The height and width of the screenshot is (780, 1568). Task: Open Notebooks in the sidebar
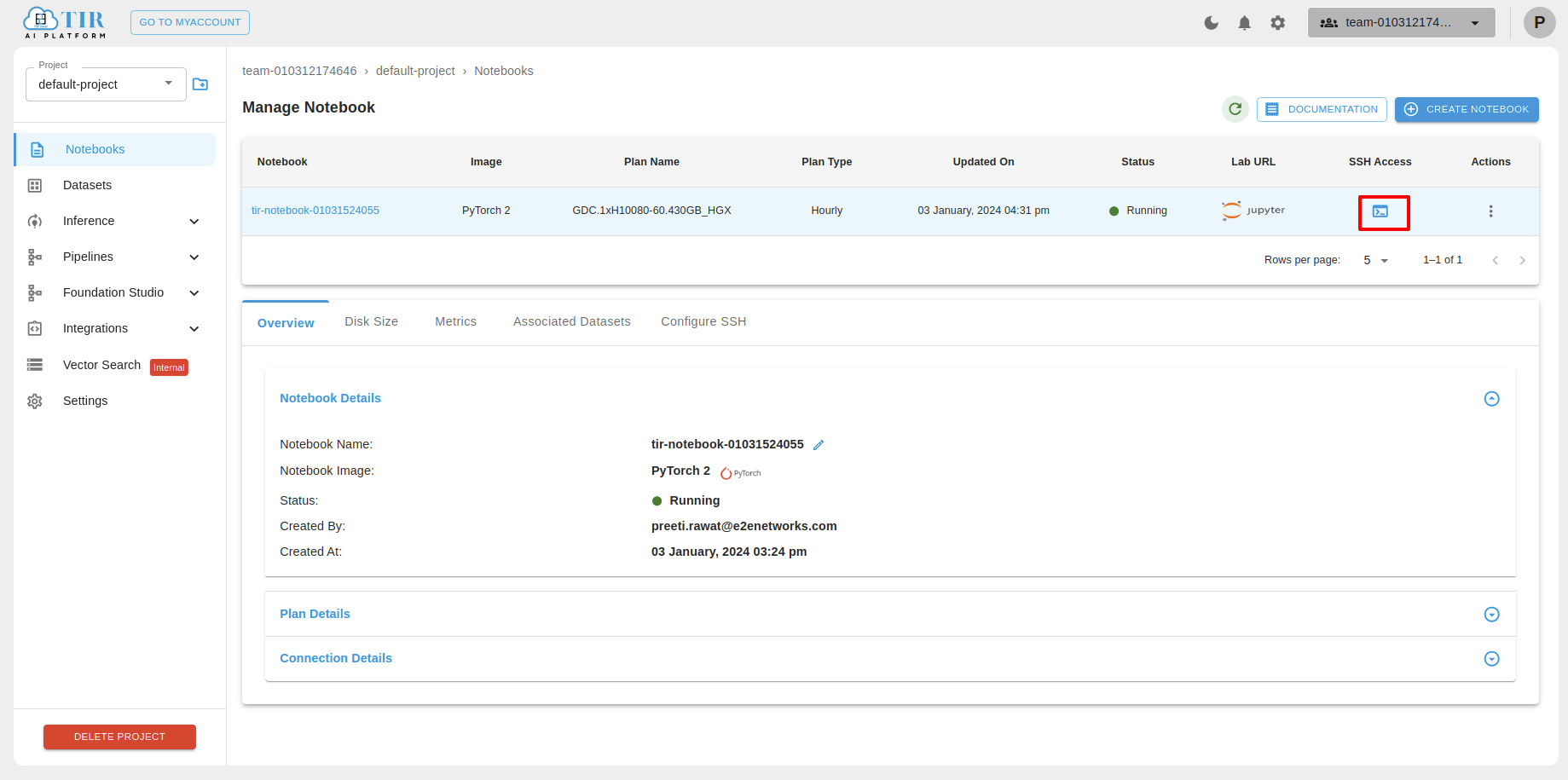pos(115,149)
